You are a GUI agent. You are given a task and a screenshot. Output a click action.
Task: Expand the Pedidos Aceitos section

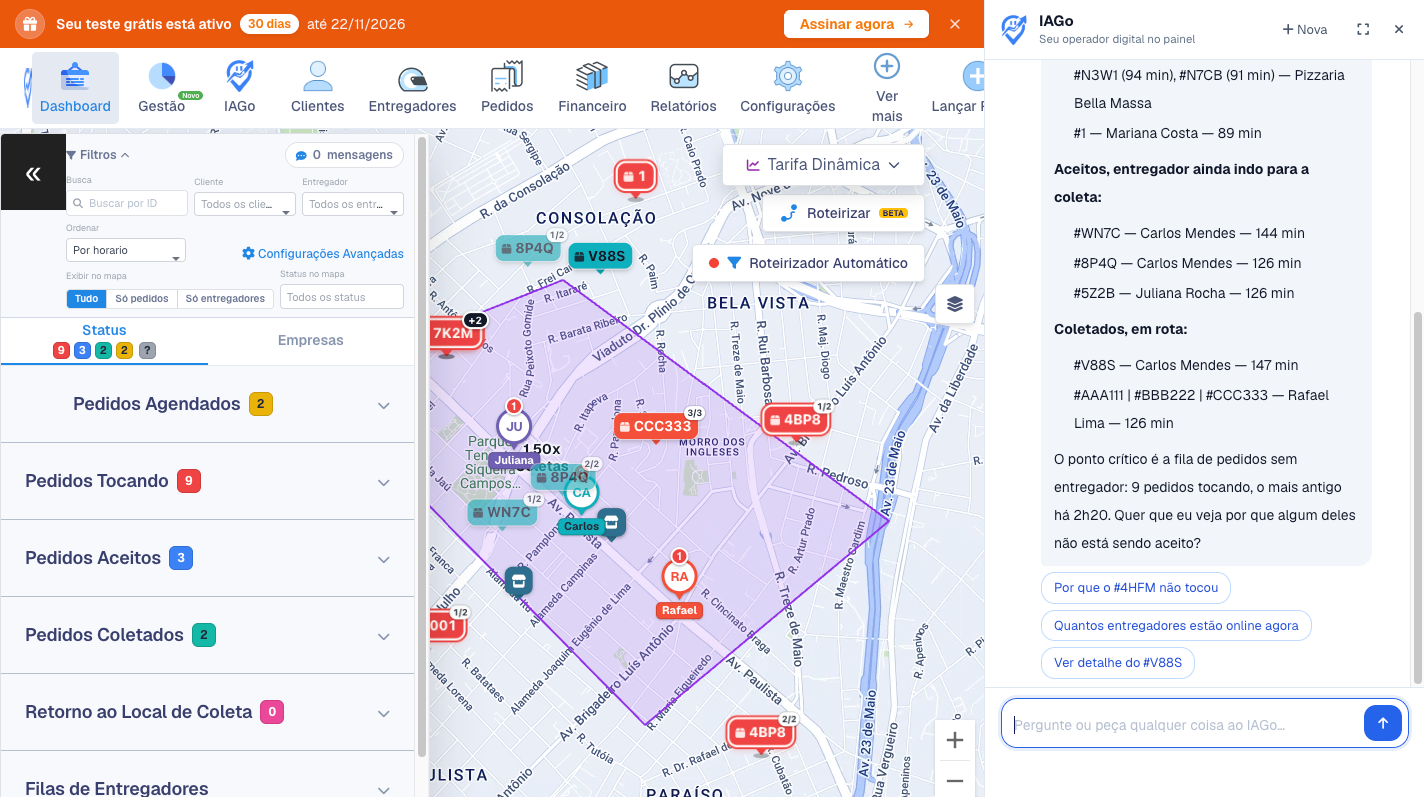tap(208, 558)
